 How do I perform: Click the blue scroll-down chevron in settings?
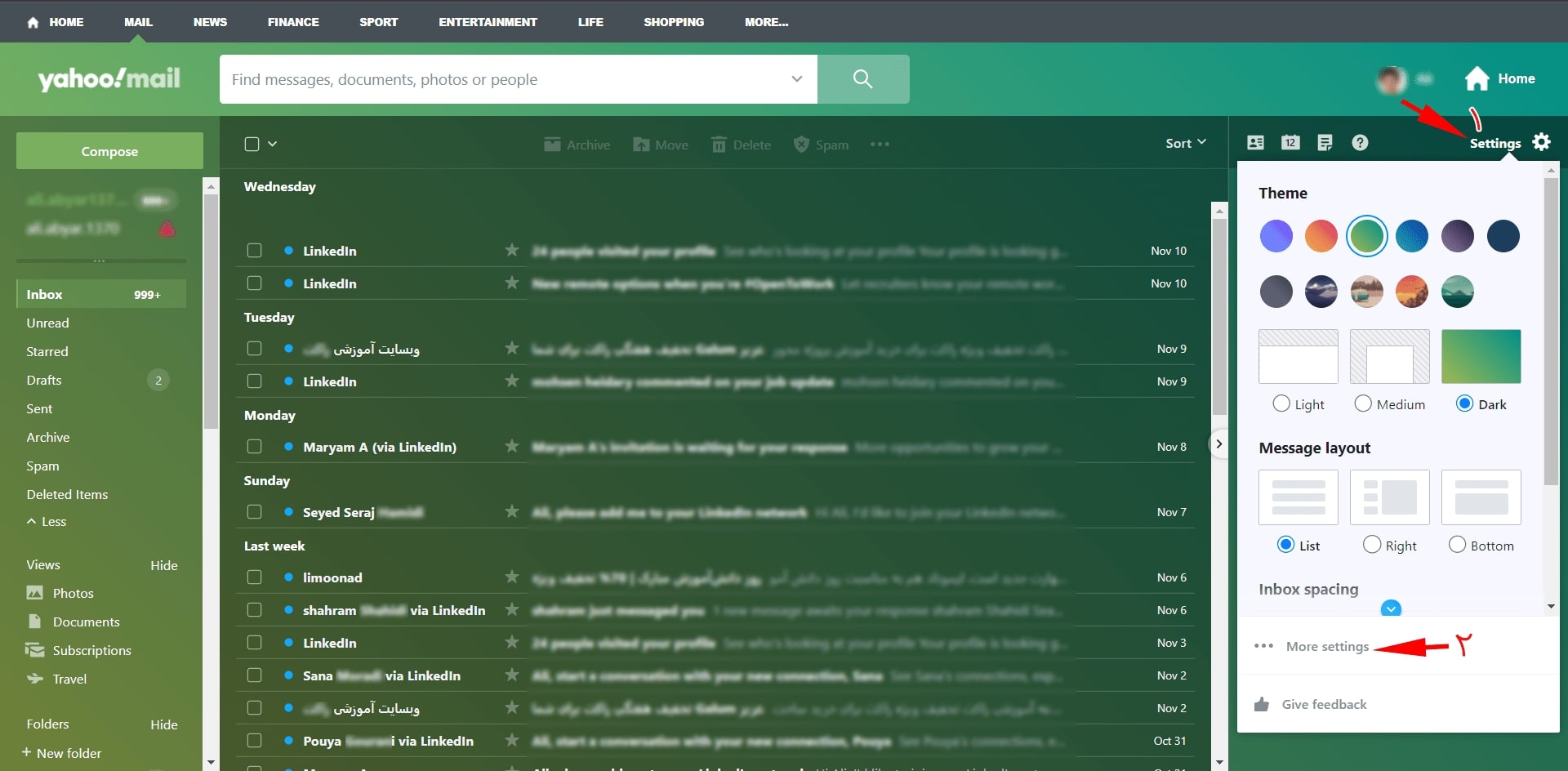tap(1391, 608)
